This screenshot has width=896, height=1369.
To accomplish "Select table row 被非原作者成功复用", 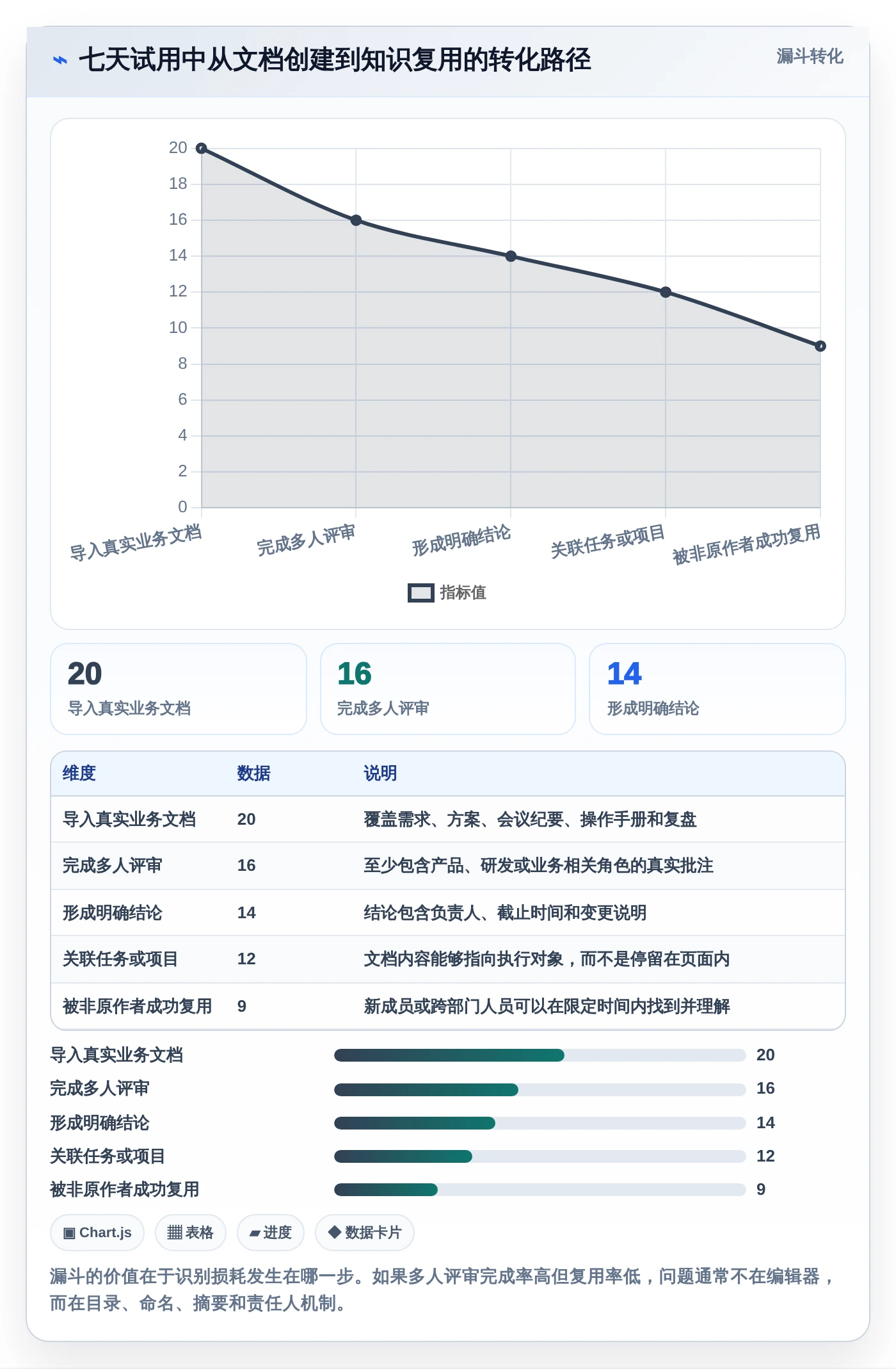I will tap(448, 1006).
